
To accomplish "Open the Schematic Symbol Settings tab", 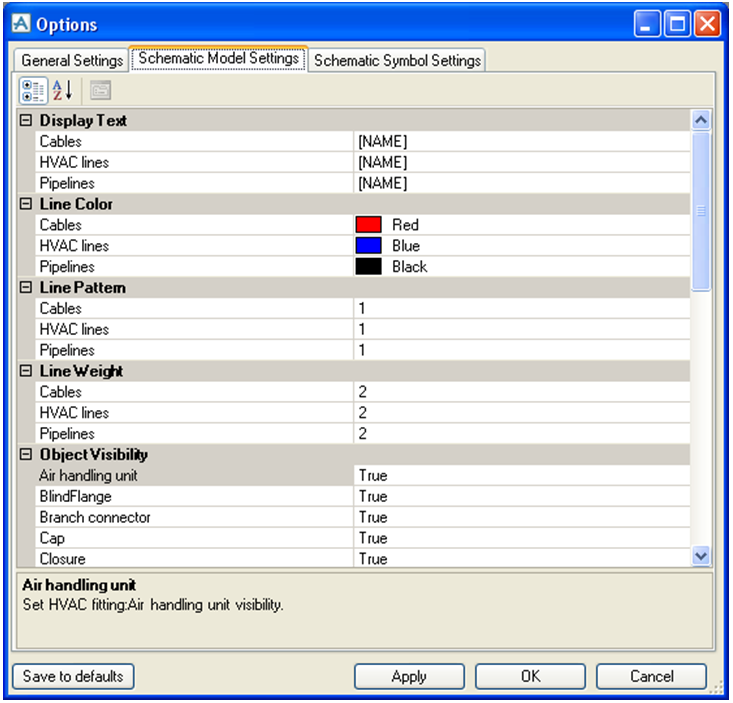I will click(x=397, y=60).
